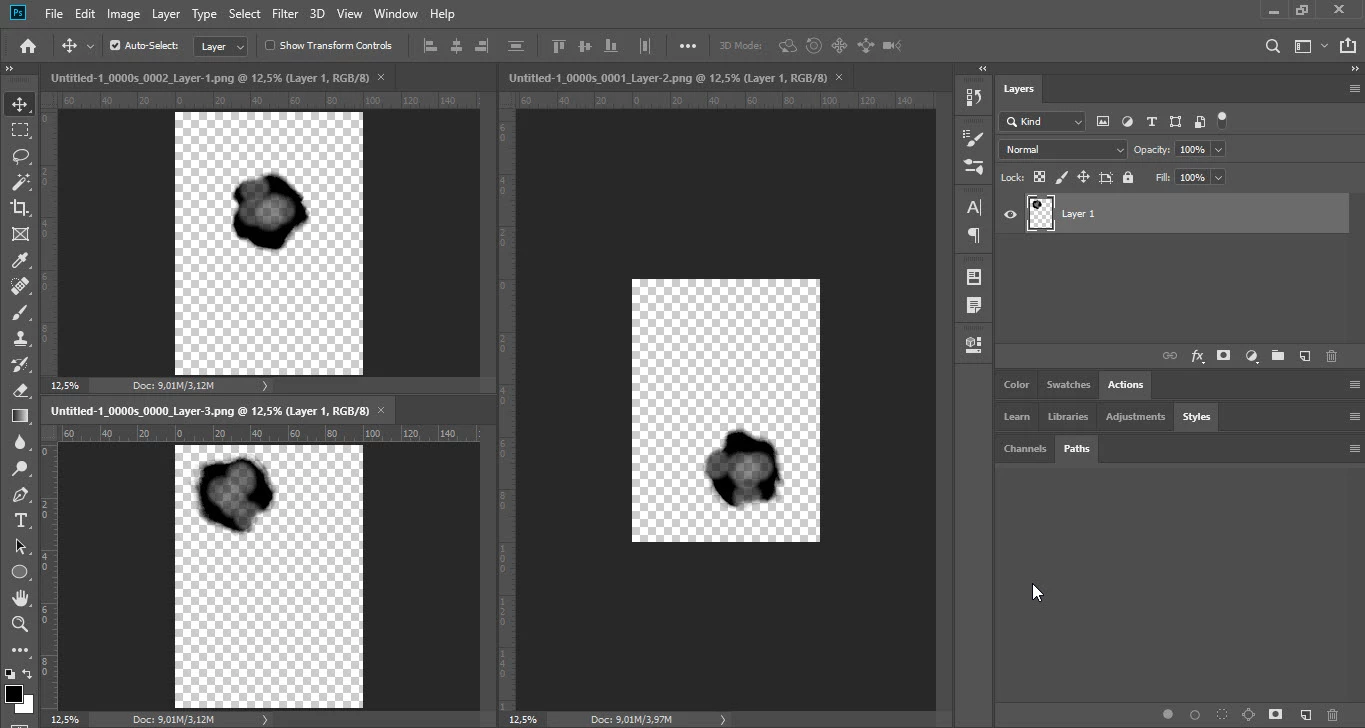Create a new layer in Layers panel
The height and width of the screenshot is (728, 1365).
pyautogui.click(x=1305, y=356)
